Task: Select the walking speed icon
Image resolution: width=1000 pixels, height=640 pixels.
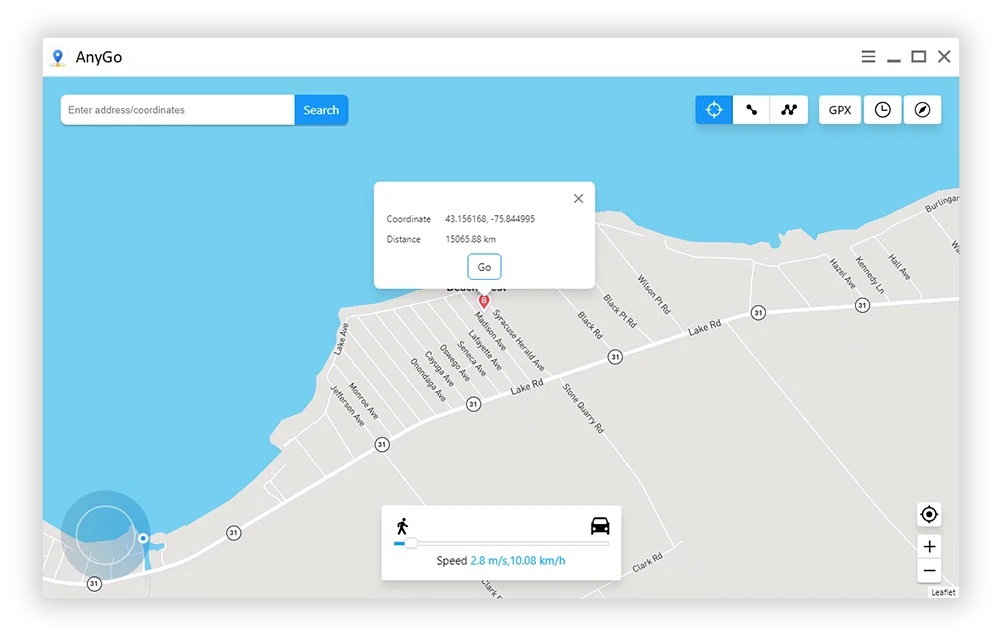Action: tap(402, 526)
